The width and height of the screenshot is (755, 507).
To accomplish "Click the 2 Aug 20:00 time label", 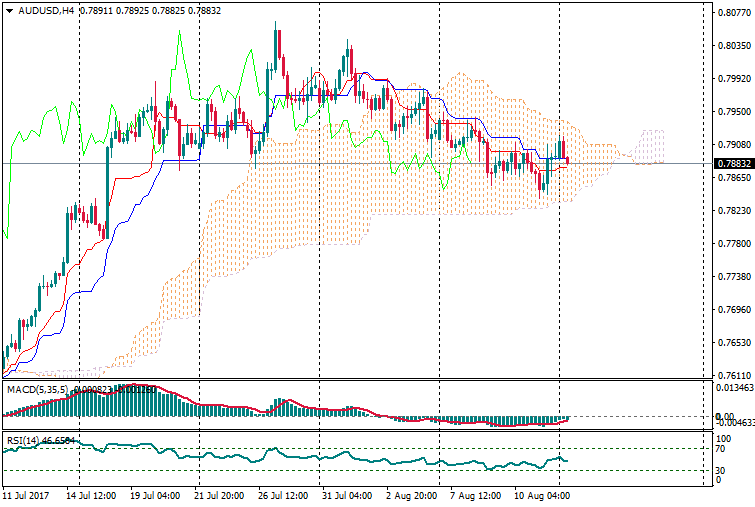I will click(411, 495).
